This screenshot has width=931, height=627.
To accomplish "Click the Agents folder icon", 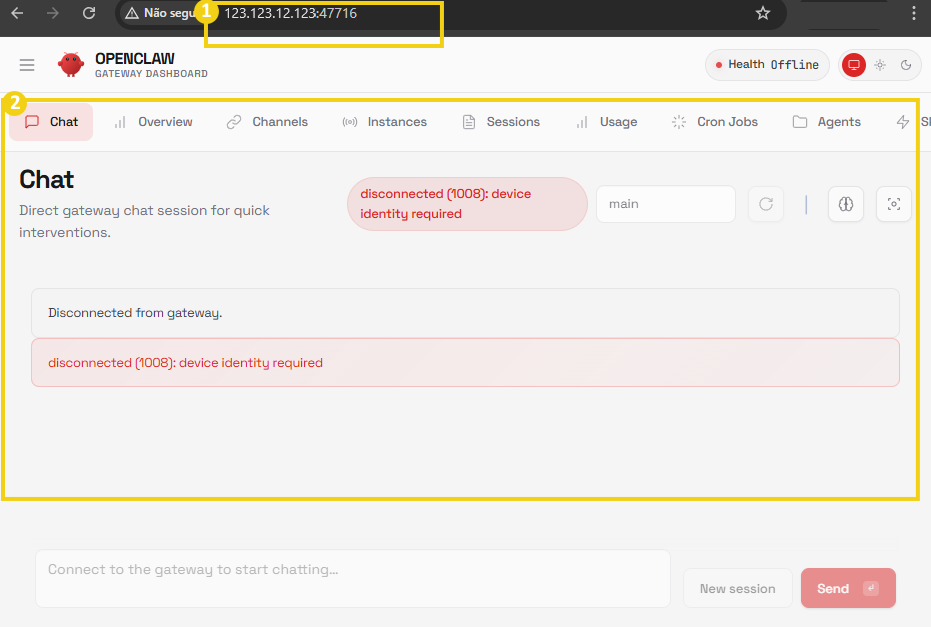I will [x=799, y=121].
